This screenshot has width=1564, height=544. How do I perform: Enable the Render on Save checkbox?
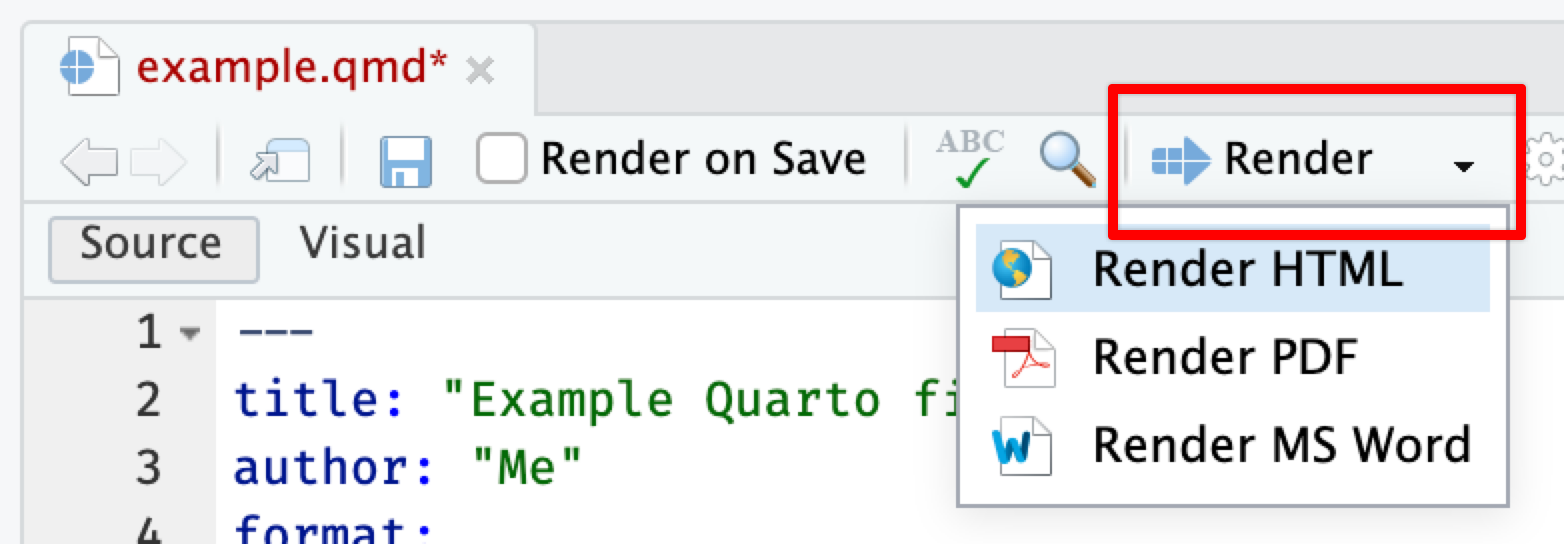coord(501,160)
